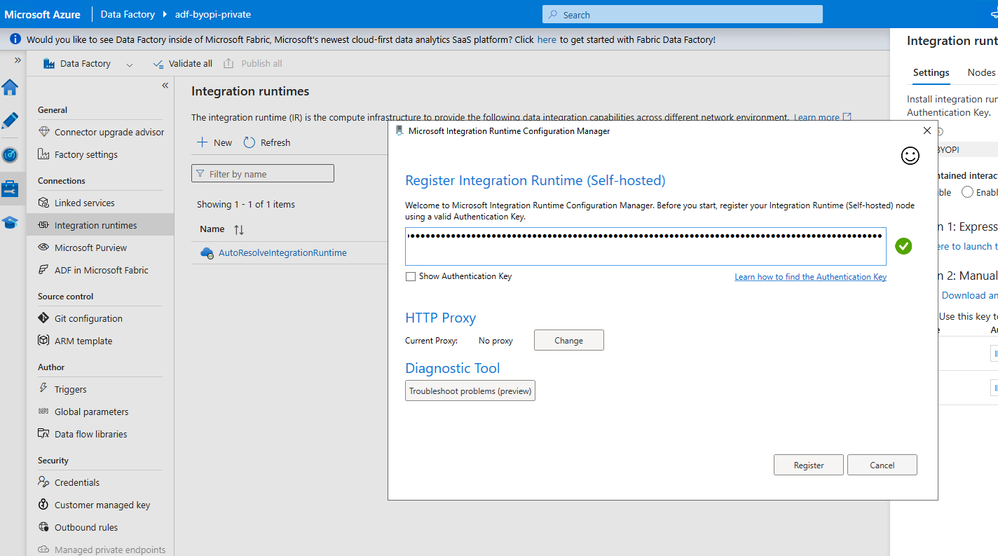Open Linked services

[x=76, y=203]
